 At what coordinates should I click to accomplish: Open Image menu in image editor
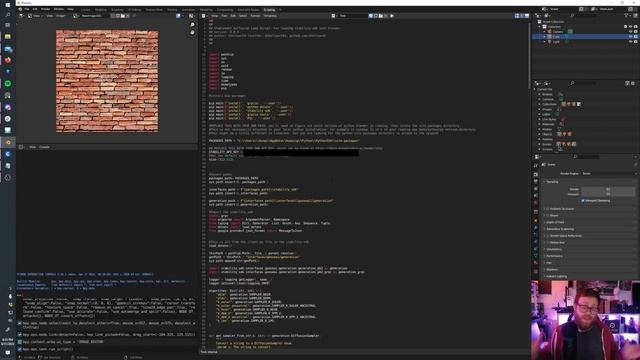[60, 16]
